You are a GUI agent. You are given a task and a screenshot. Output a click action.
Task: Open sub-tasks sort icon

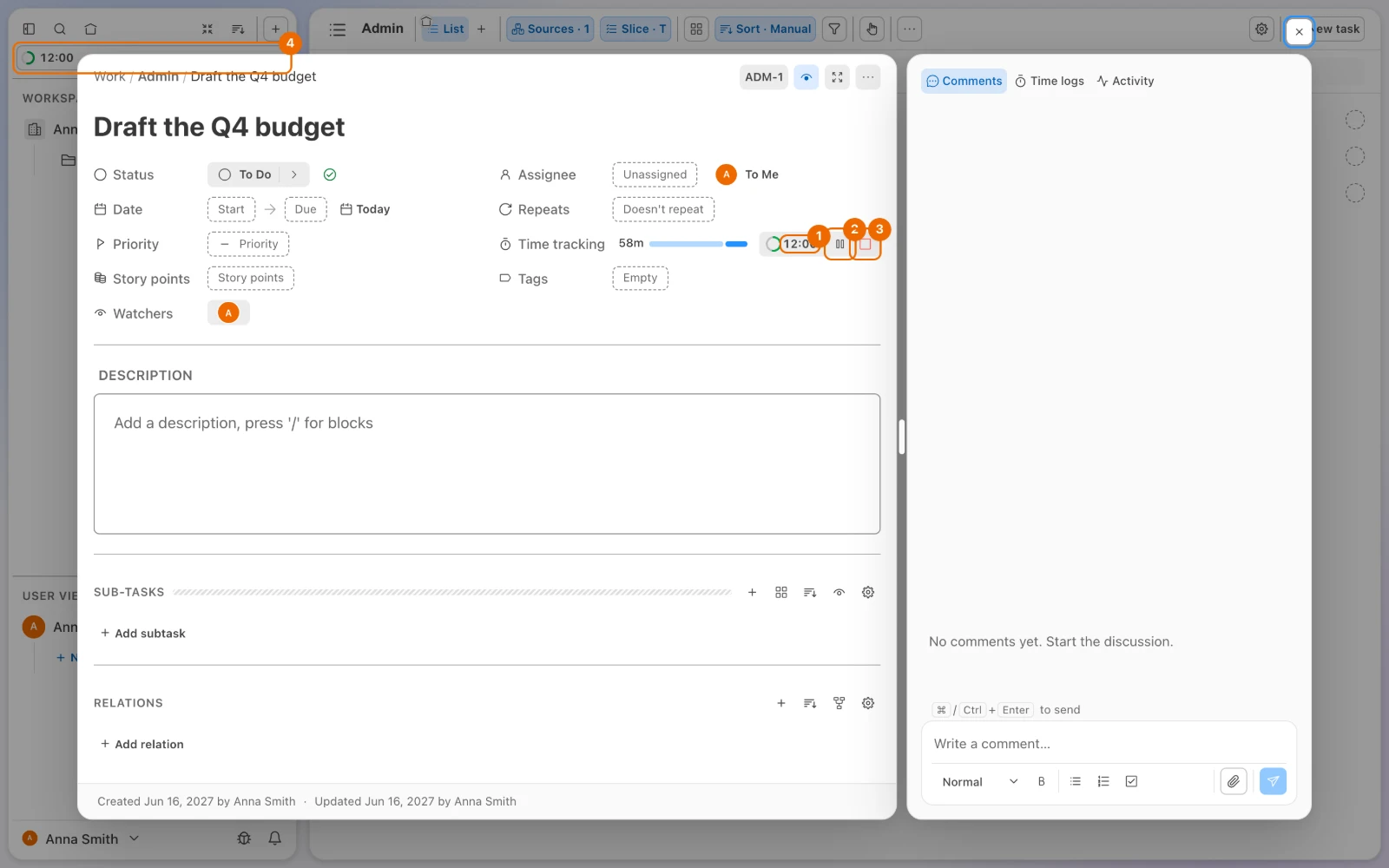tap(810, 592)
